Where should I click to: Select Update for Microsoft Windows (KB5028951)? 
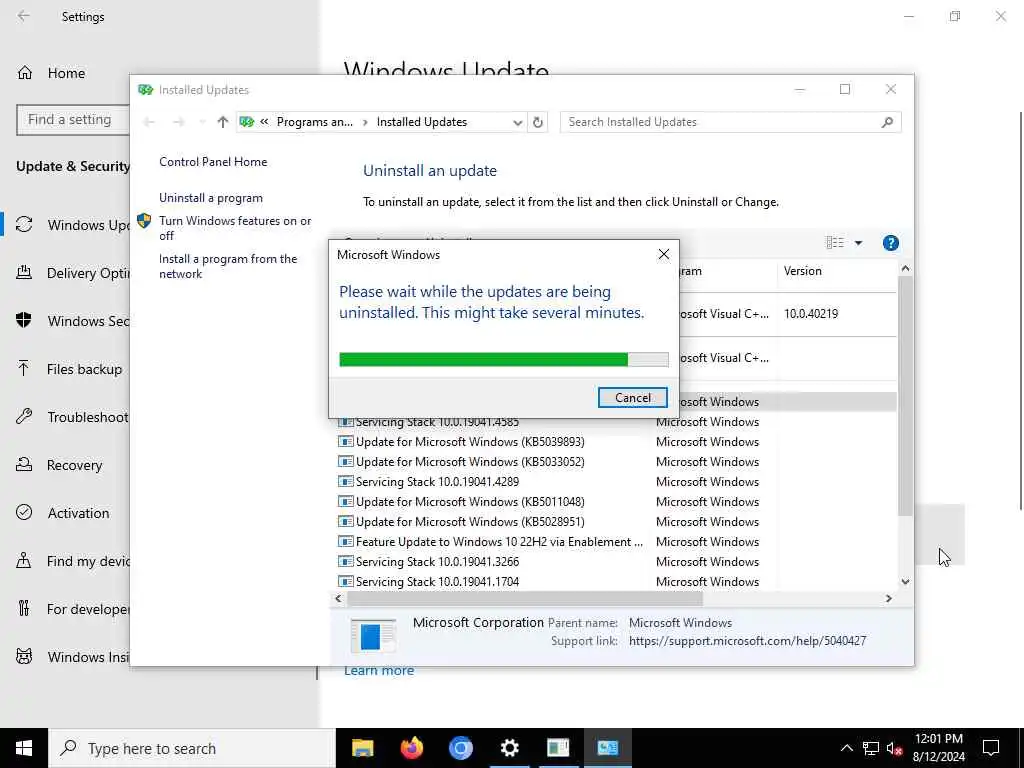[x=470, y=522]
